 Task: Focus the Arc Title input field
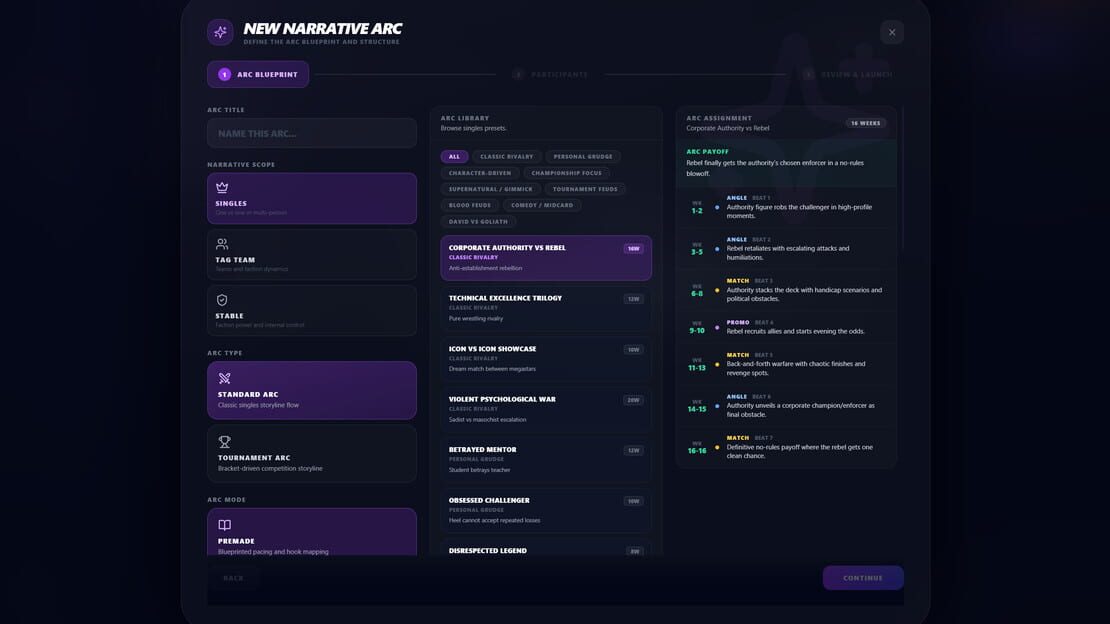pyautogui.click(x=312, y=133)
